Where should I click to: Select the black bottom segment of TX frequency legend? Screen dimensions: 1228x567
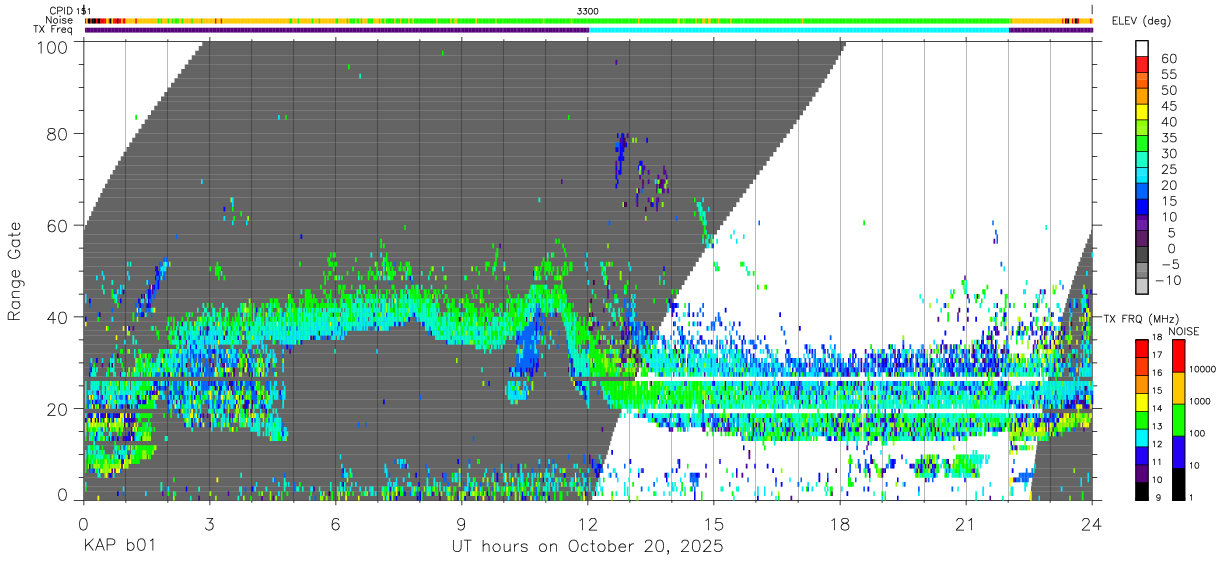[1142, 489]
